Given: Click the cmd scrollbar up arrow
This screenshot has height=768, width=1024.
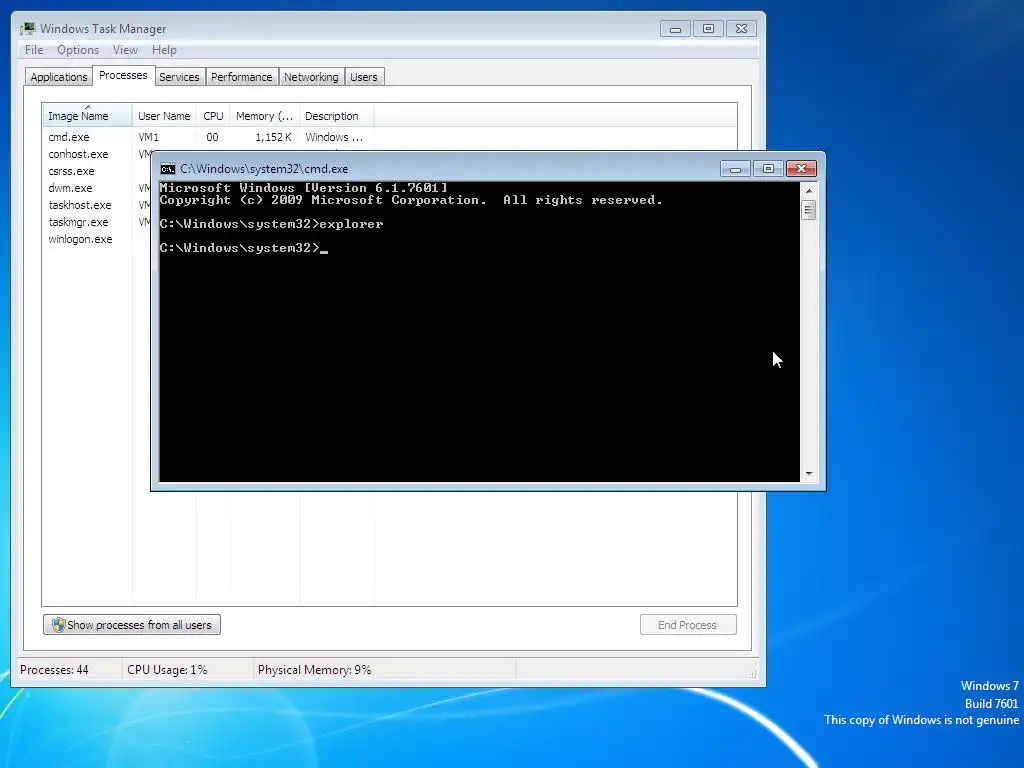Looking at the screenshot, I should (x=808, y=191).
